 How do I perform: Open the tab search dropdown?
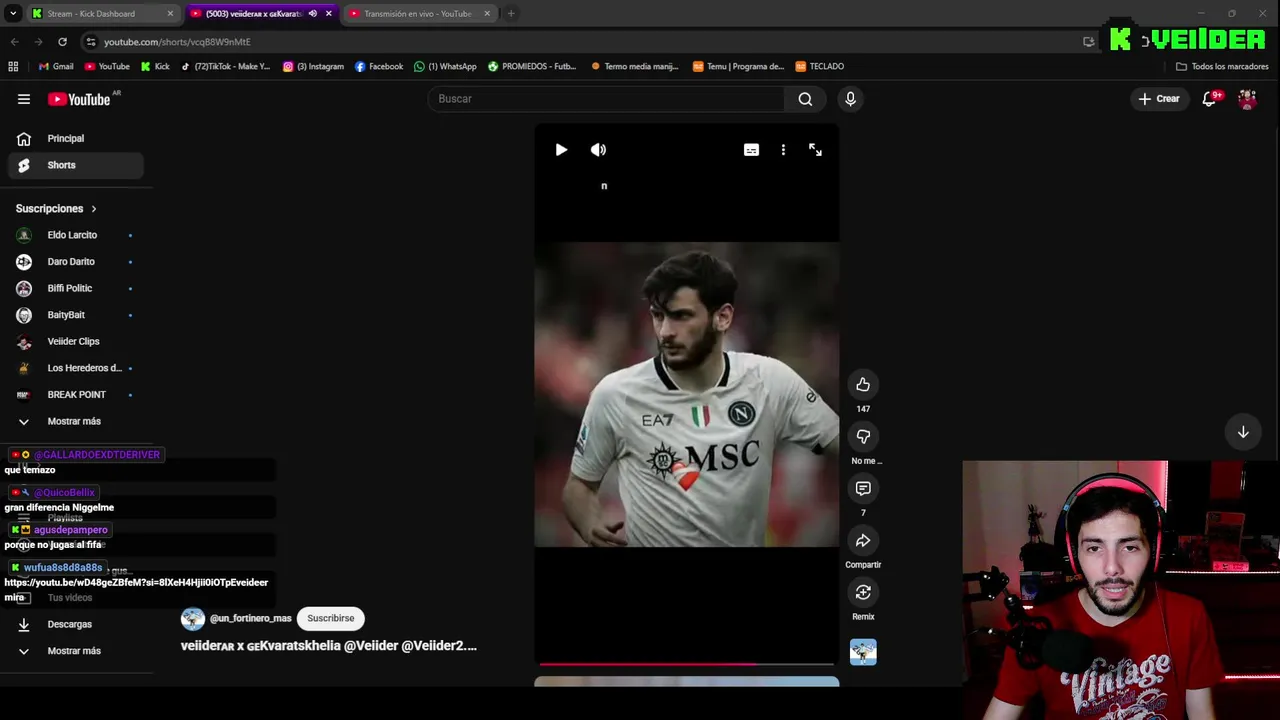pyautogui.click(x=13, y=14)
